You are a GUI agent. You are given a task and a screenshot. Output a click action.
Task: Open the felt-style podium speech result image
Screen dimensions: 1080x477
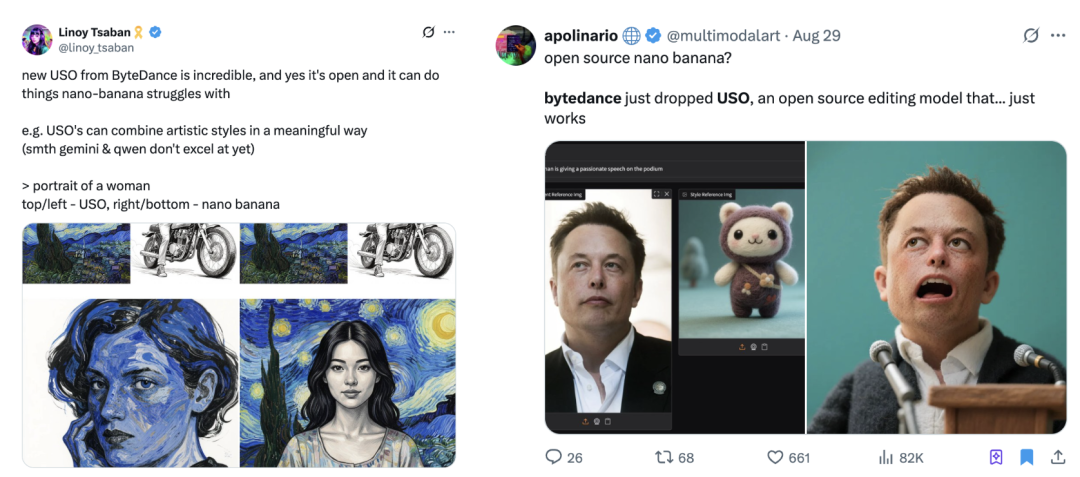point(936,287)
